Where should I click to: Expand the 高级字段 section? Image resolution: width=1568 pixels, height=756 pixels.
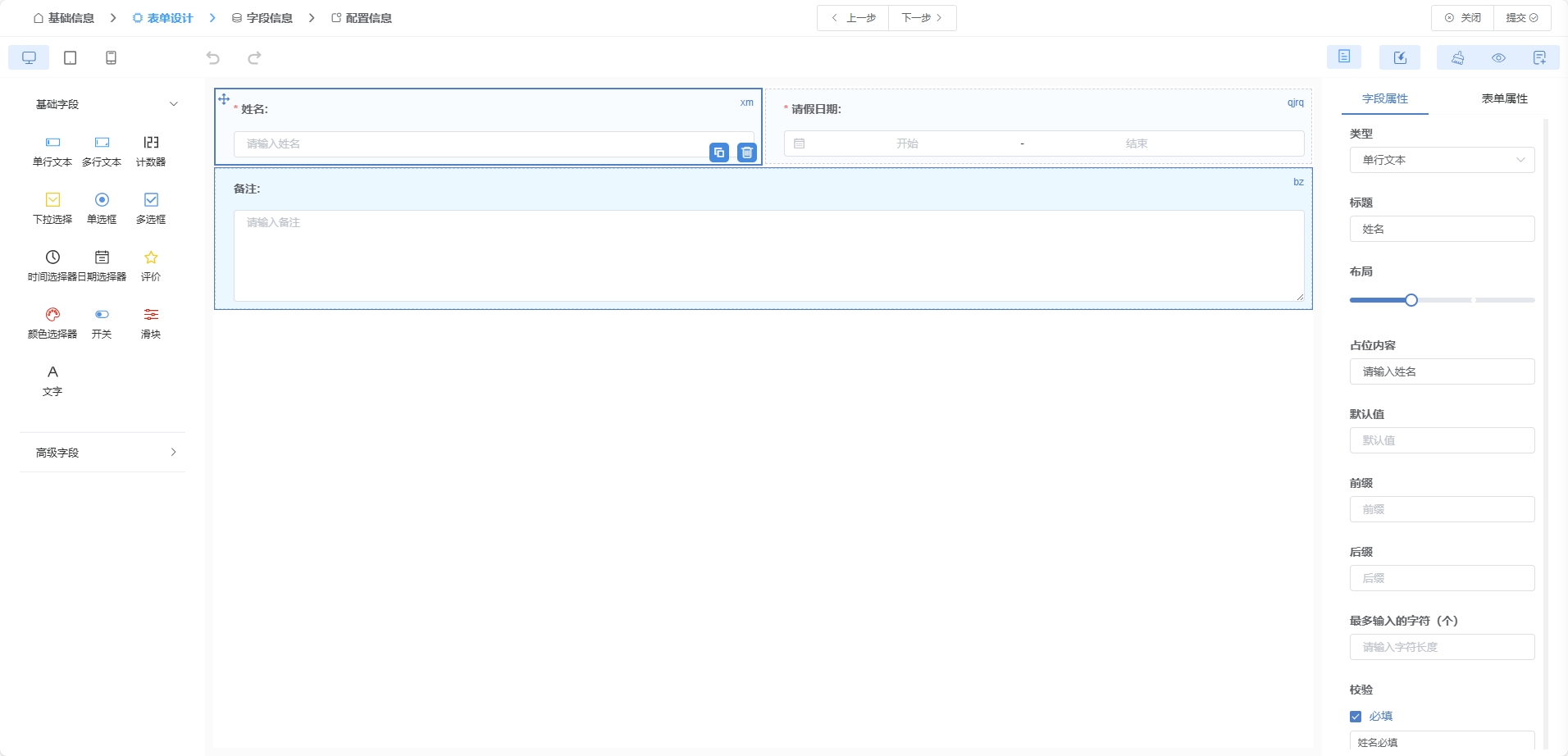104,453
